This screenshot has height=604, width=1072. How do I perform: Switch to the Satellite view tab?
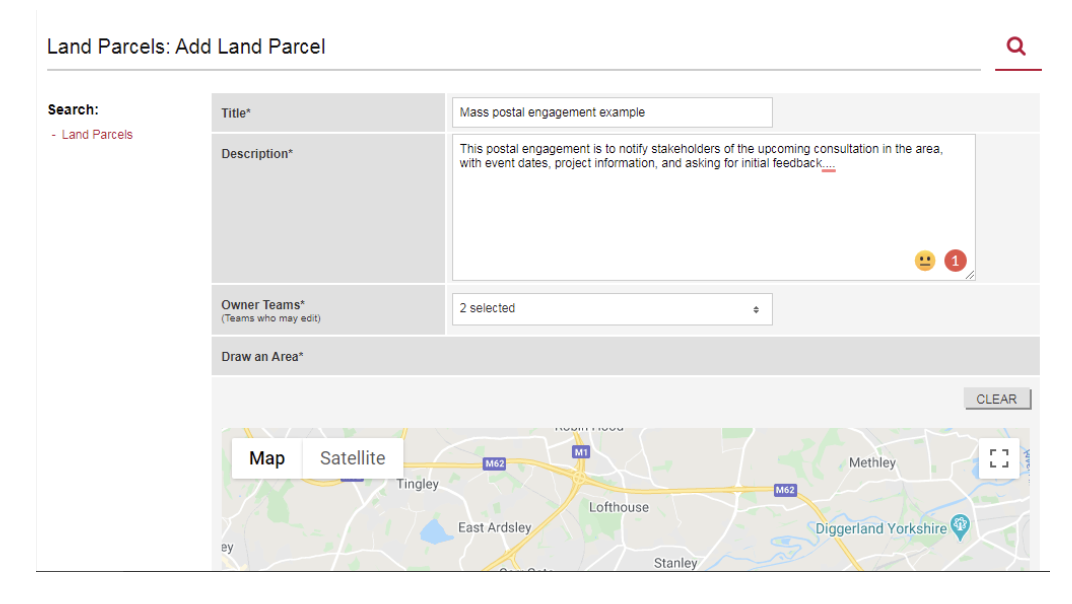click(x=352, y=458)
